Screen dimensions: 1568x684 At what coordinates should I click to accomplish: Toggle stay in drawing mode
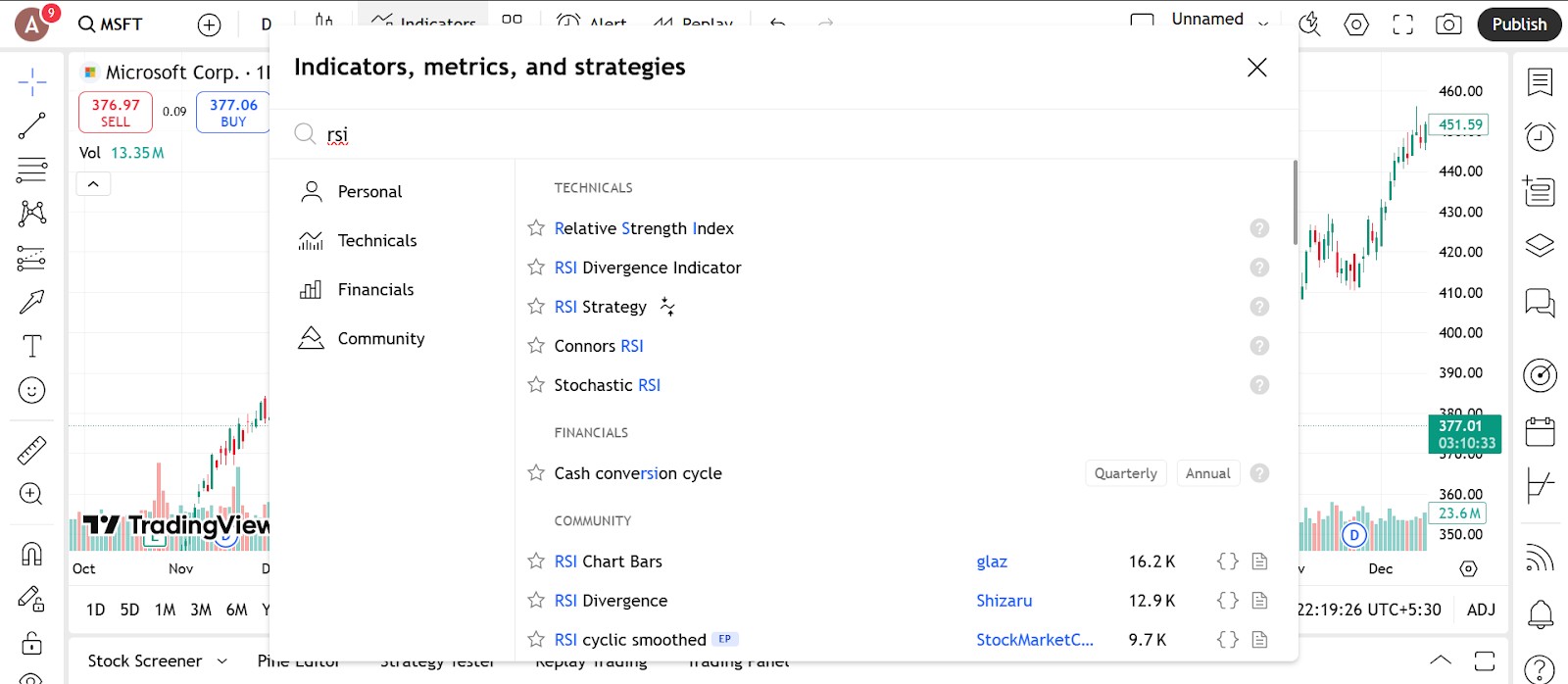point(32,598)
